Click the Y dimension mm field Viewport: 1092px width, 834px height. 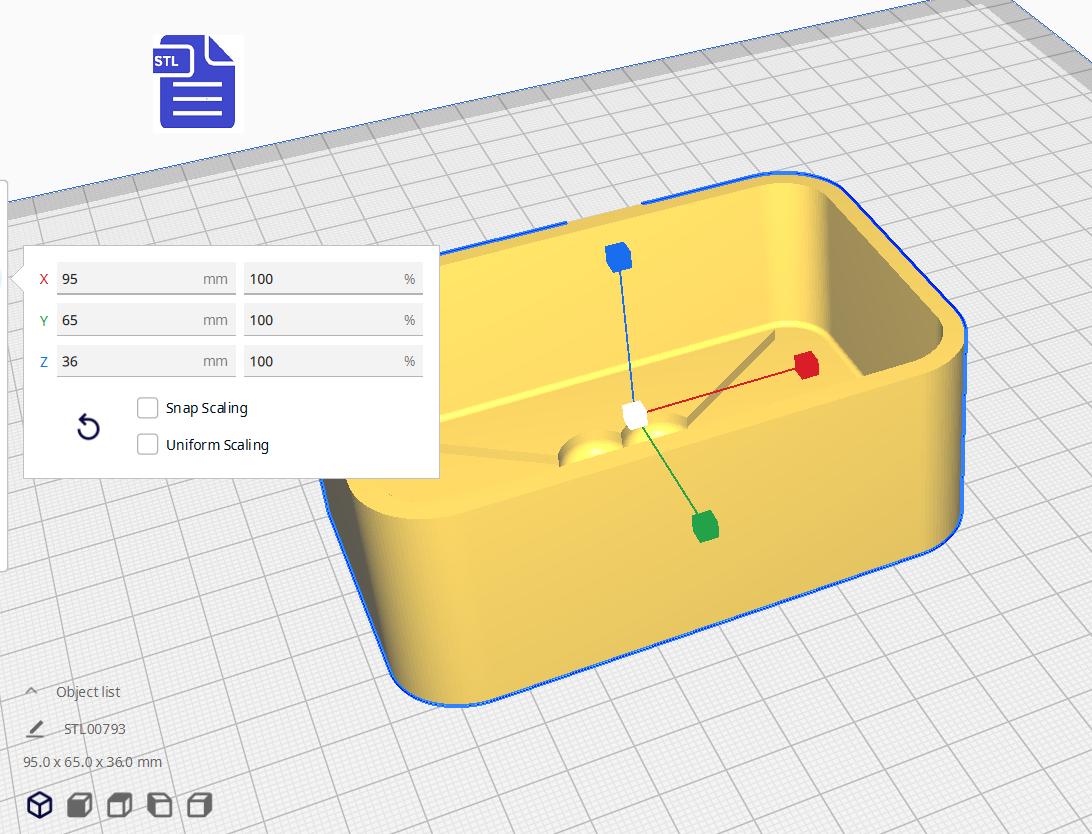[146, 320]
